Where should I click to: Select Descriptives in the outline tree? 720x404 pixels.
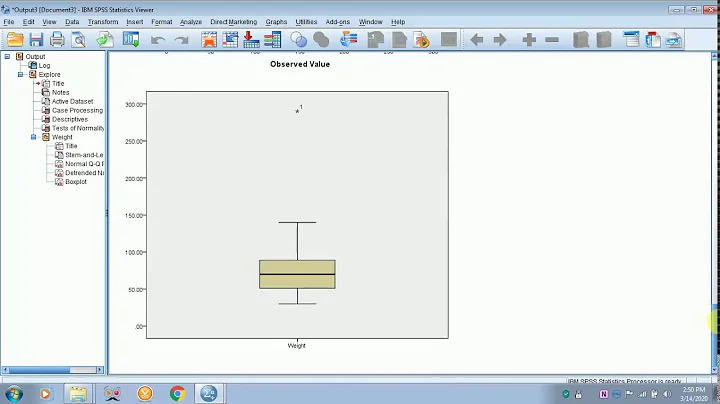[x=70, y=119]
